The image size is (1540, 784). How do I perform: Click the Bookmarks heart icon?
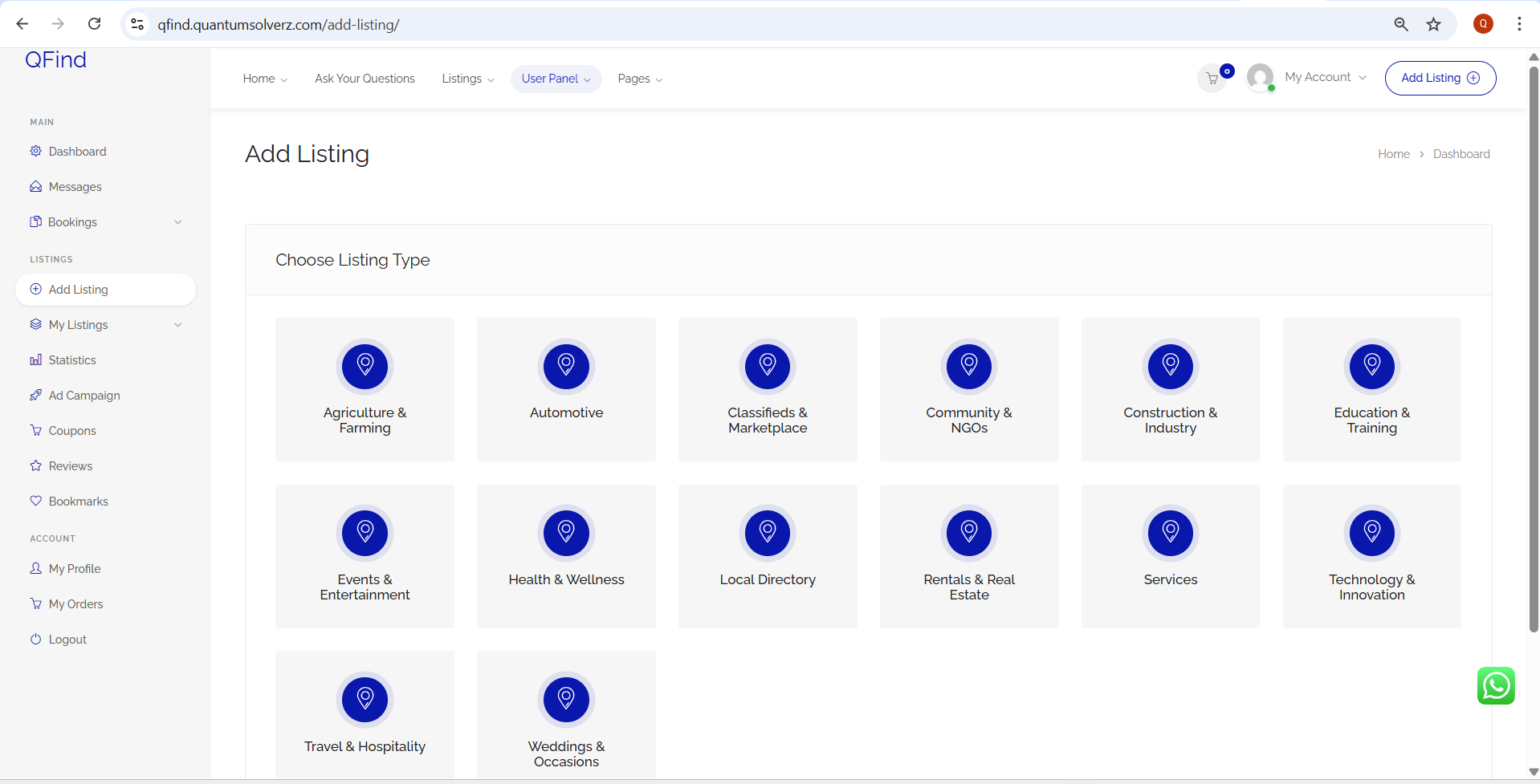[x=36, y=501]
